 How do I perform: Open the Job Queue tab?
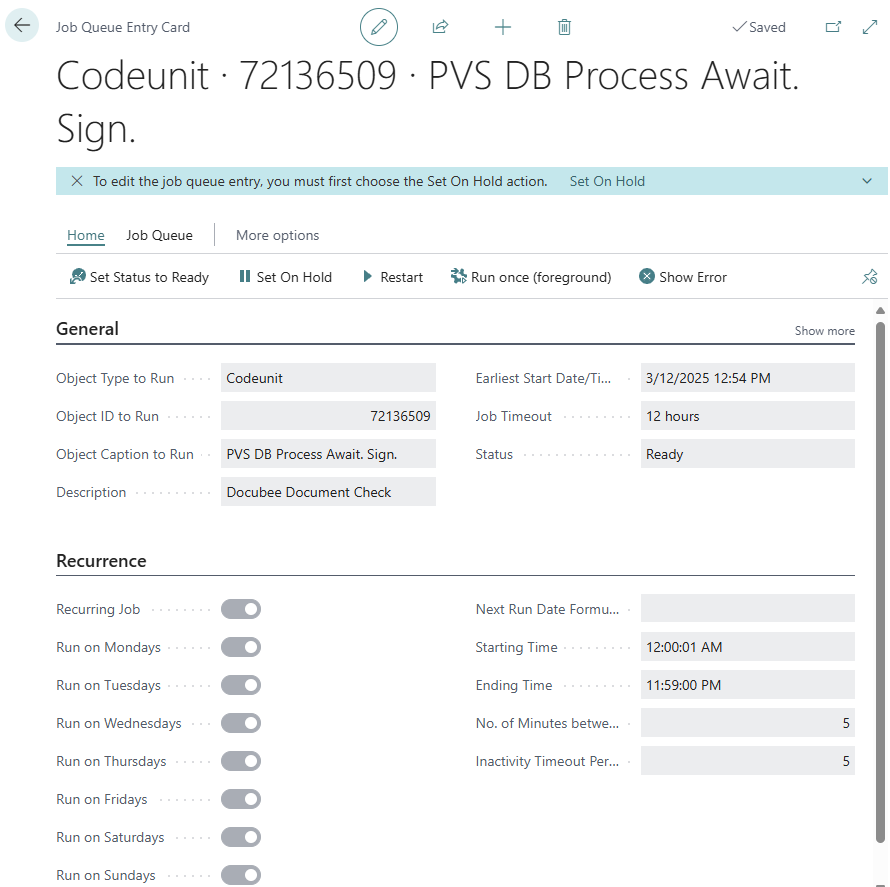click(x=159, y=235)
